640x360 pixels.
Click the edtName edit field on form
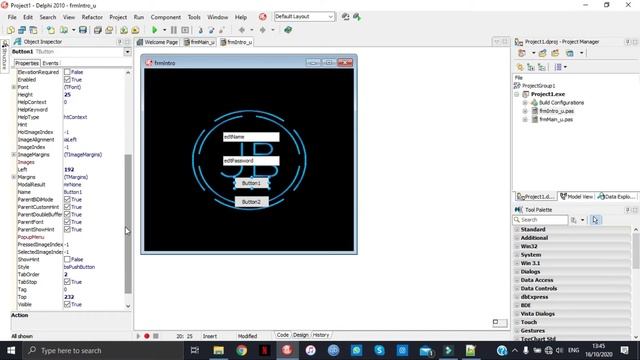click(x=251, y=137)
